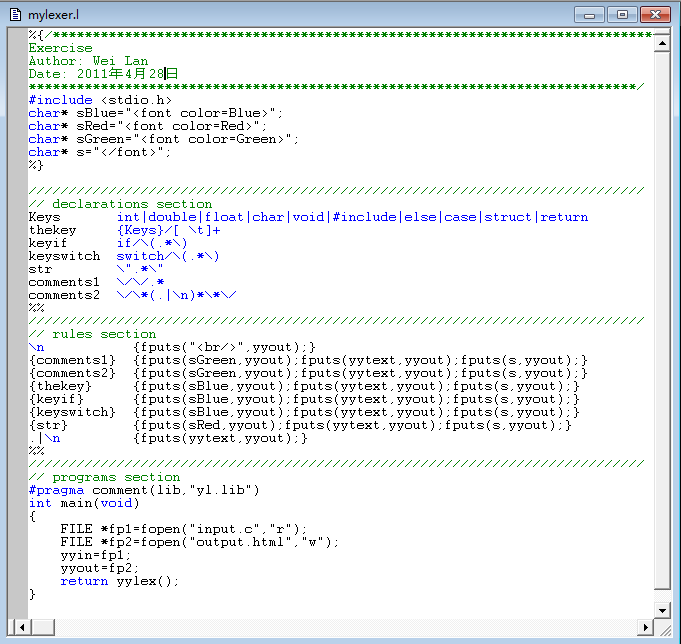Click the horizontal scrollbar thumb

click(43, 627)
